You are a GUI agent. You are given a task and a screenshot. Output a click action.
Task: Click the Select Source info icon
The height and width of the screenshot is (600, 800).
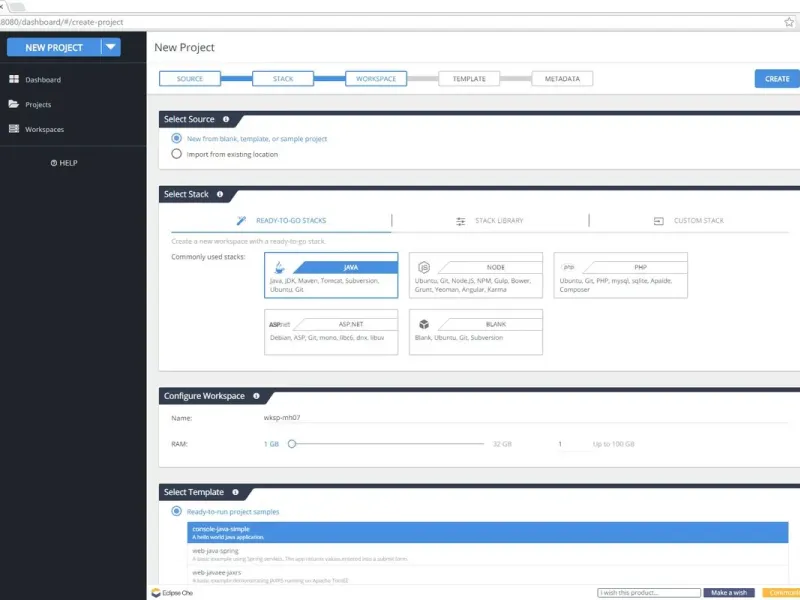pyautogui.click(x=226, y=119)
